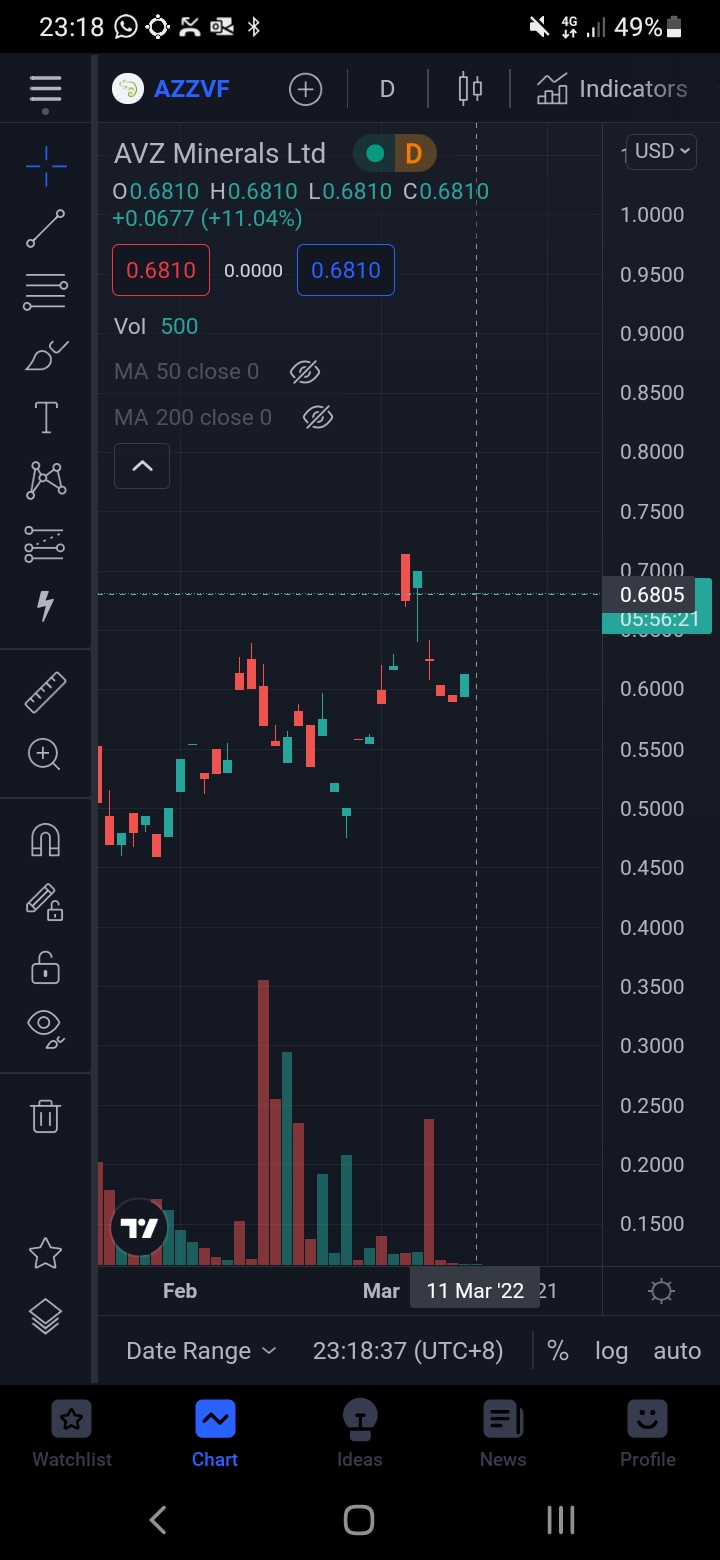Tap the Android back button
This screenshot has height=1560, width=720.
pyautogui.click(x=158, y=1520)
